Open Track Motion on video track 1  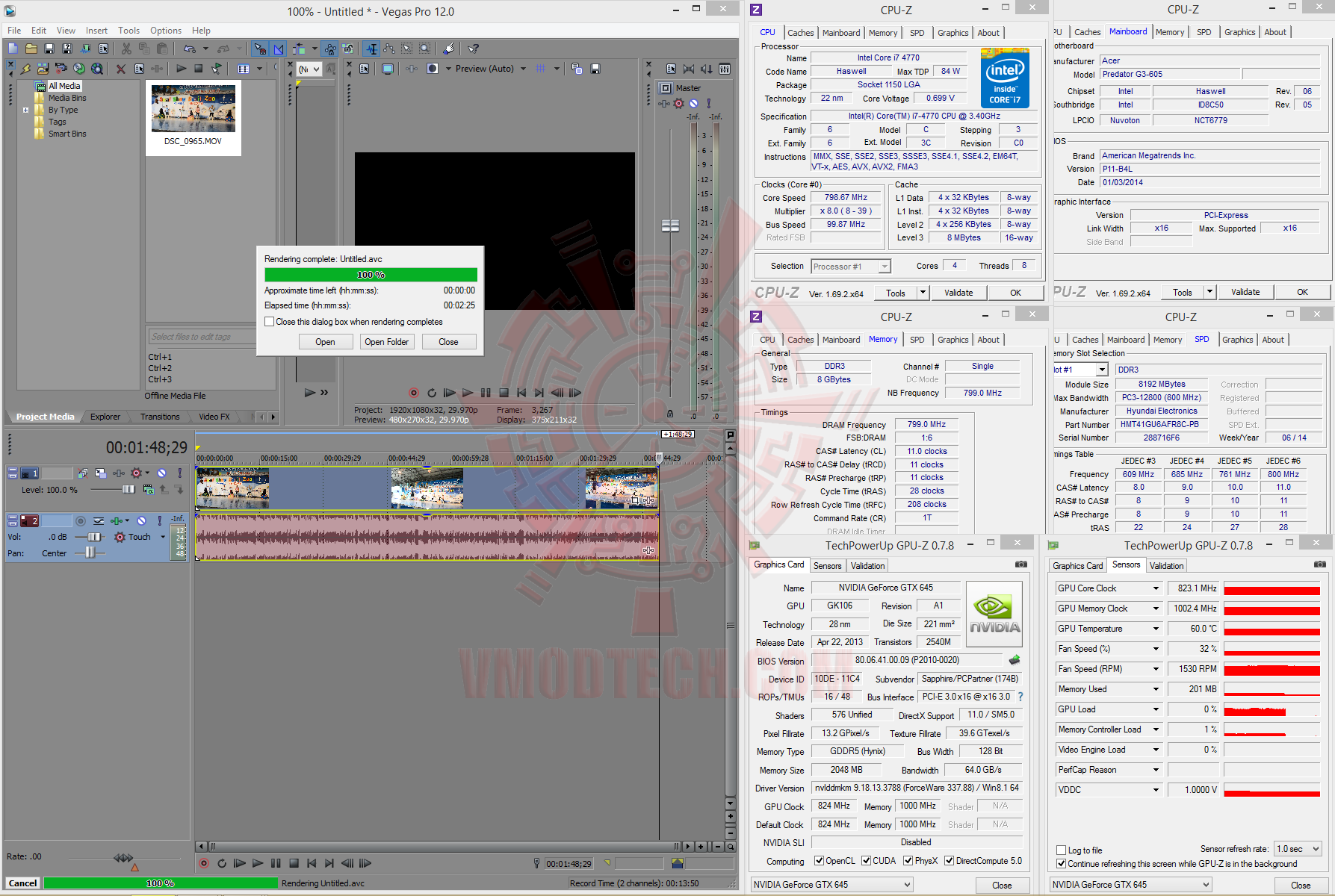100,473
